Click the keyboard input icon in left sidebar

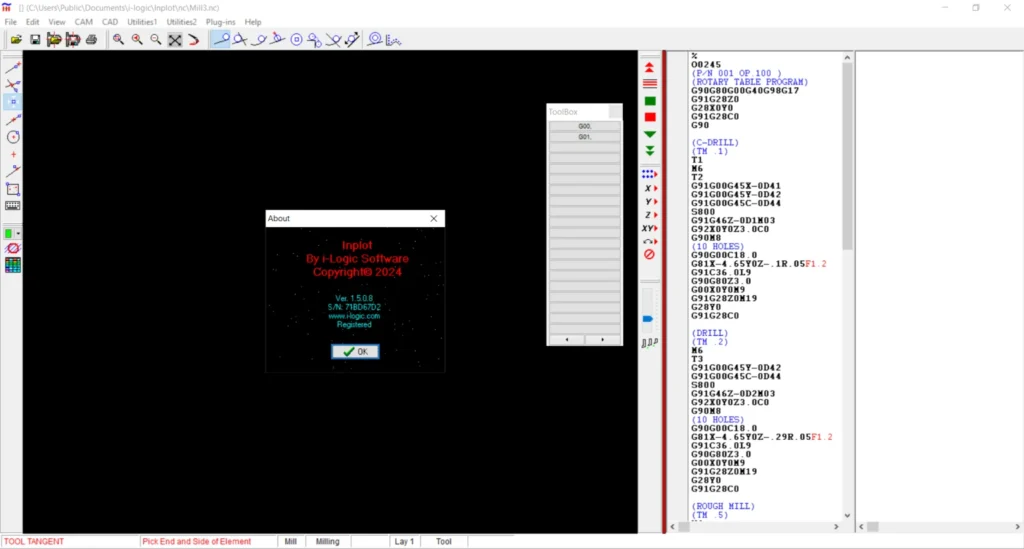click(x=12, y=206)
